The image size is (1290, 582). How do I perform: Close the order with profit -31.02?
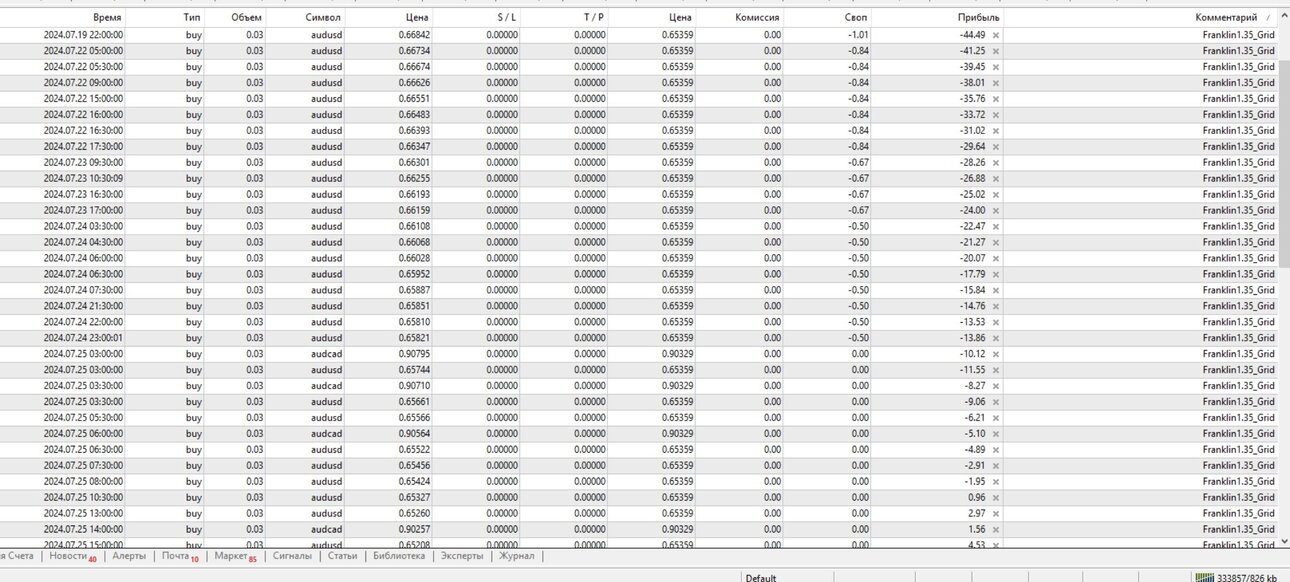(x=995, y=131)
